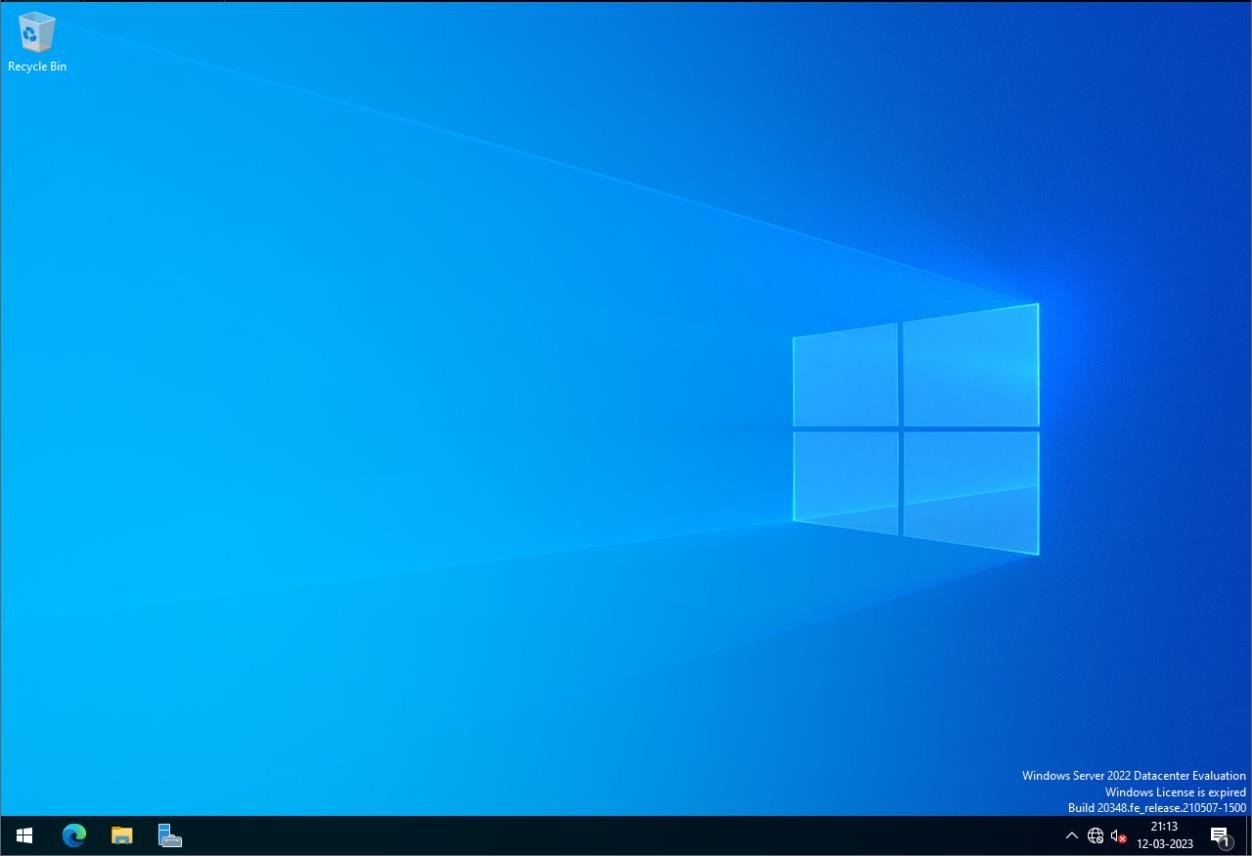Show hidden system tray icons

(1072, 836)
